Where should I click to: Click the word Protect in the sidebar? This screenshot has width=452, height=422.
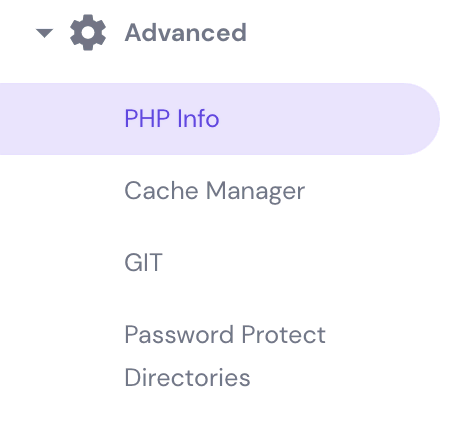coord(284,334)
